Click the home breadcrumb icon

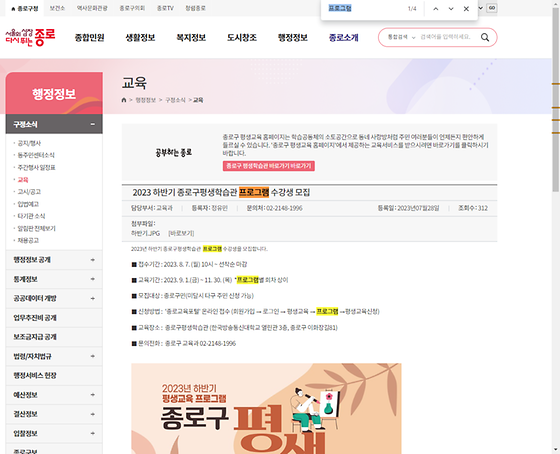coord(124,100)
